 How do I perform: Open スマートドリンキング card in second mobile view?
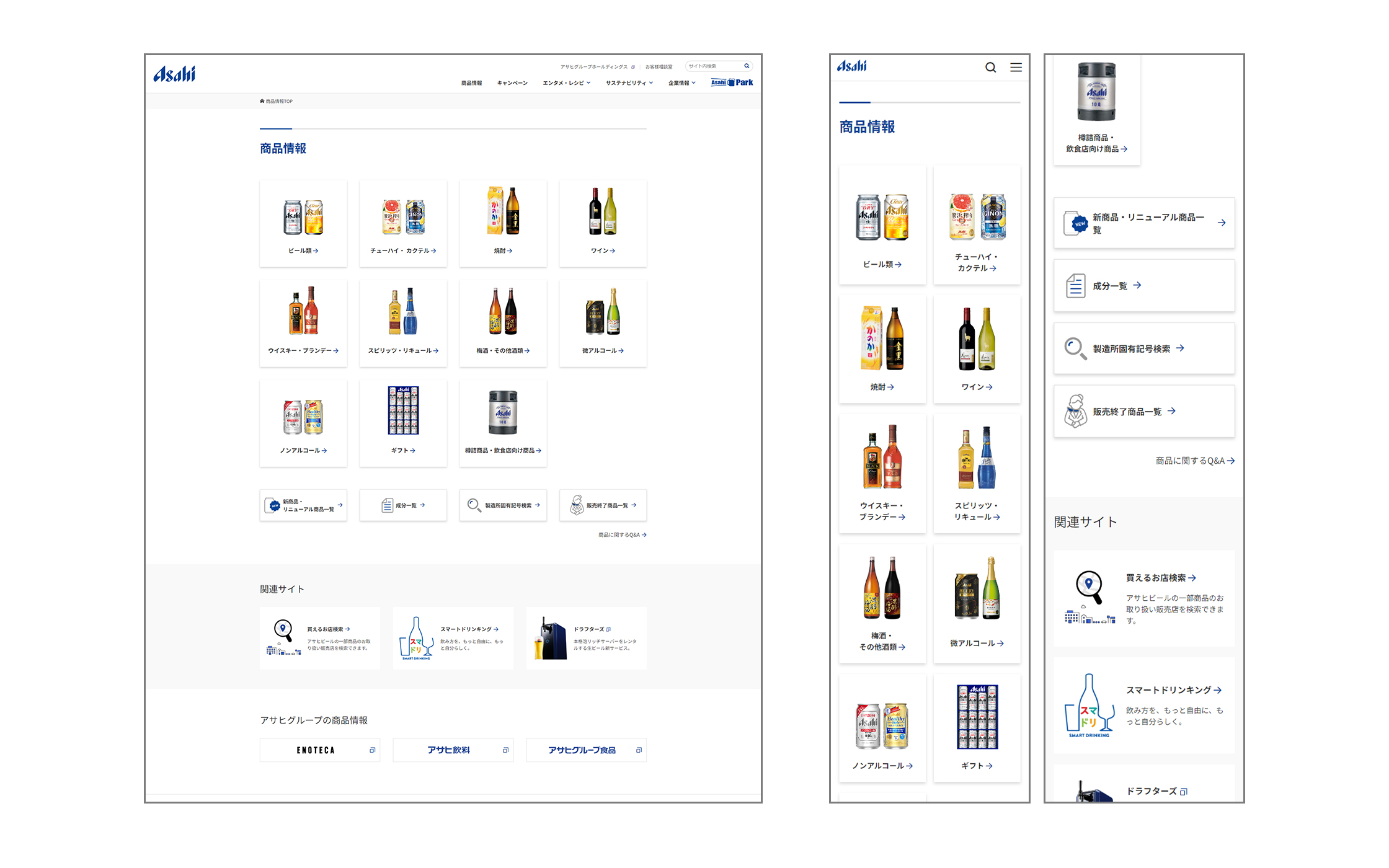coord(1144,706)
